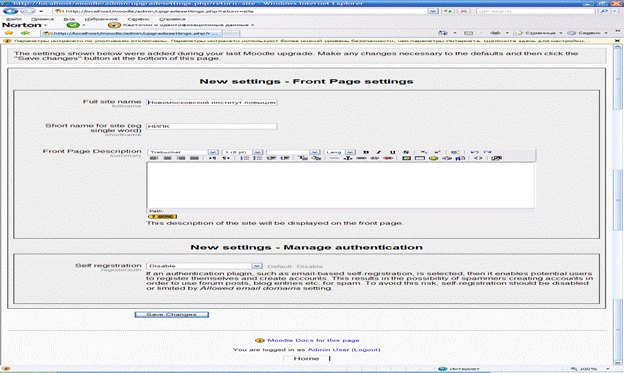This screenshot has height=373, width=624.
Task: Insert image icon in editor toolbar
Action: (x=406, y=158)
